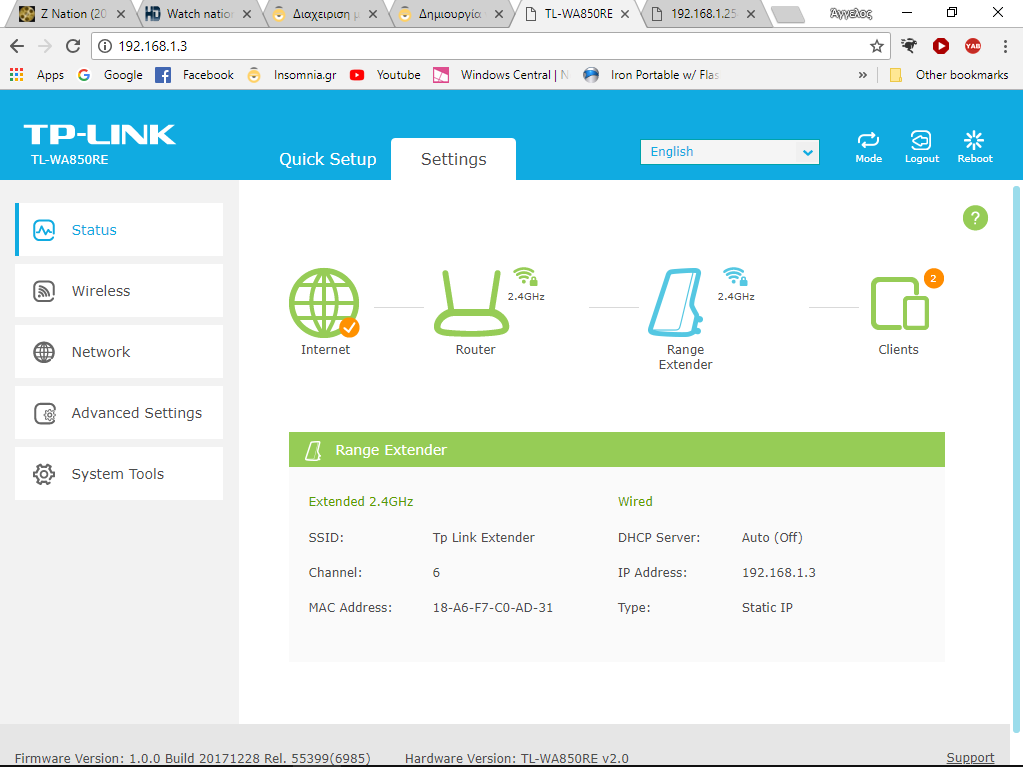Open the Wireless menu item

click(119, 291)
